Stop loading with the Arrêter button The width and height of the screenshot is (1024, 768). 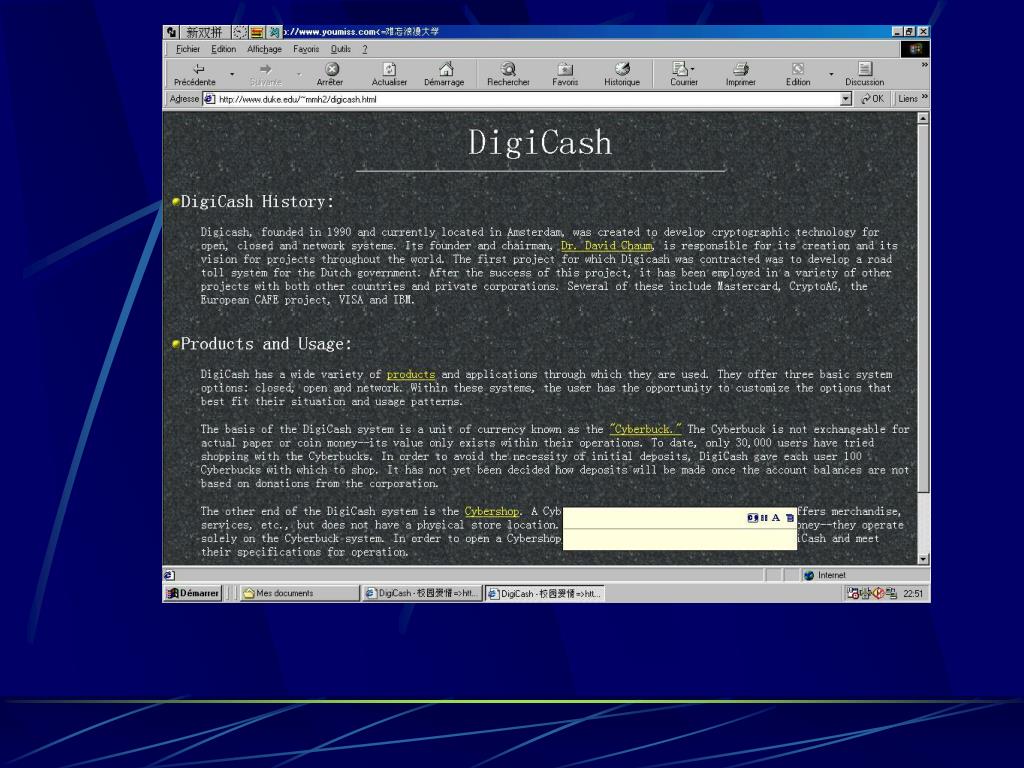330,74
